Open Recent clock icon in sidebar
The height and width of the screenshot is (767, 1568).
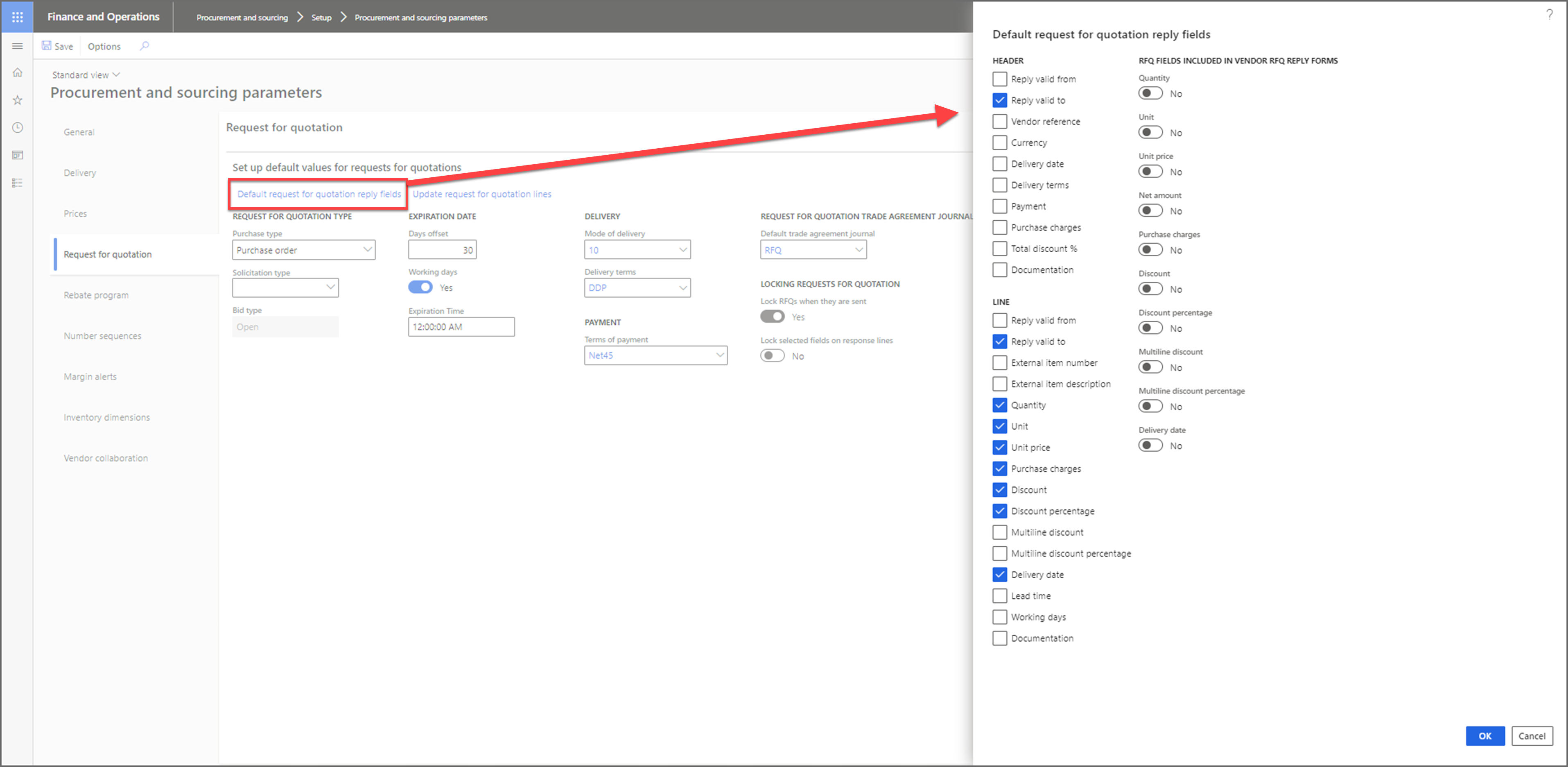click(18, 127)
